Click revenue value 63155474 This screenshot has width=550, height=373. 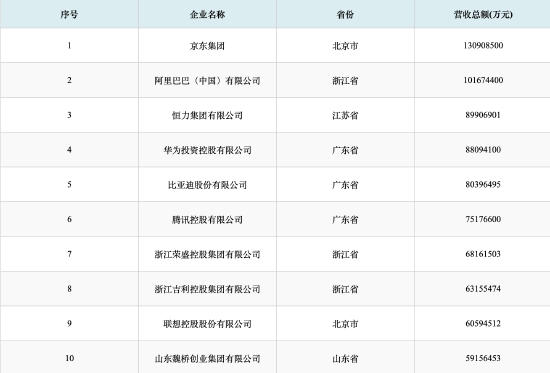(x=483, y=289)
